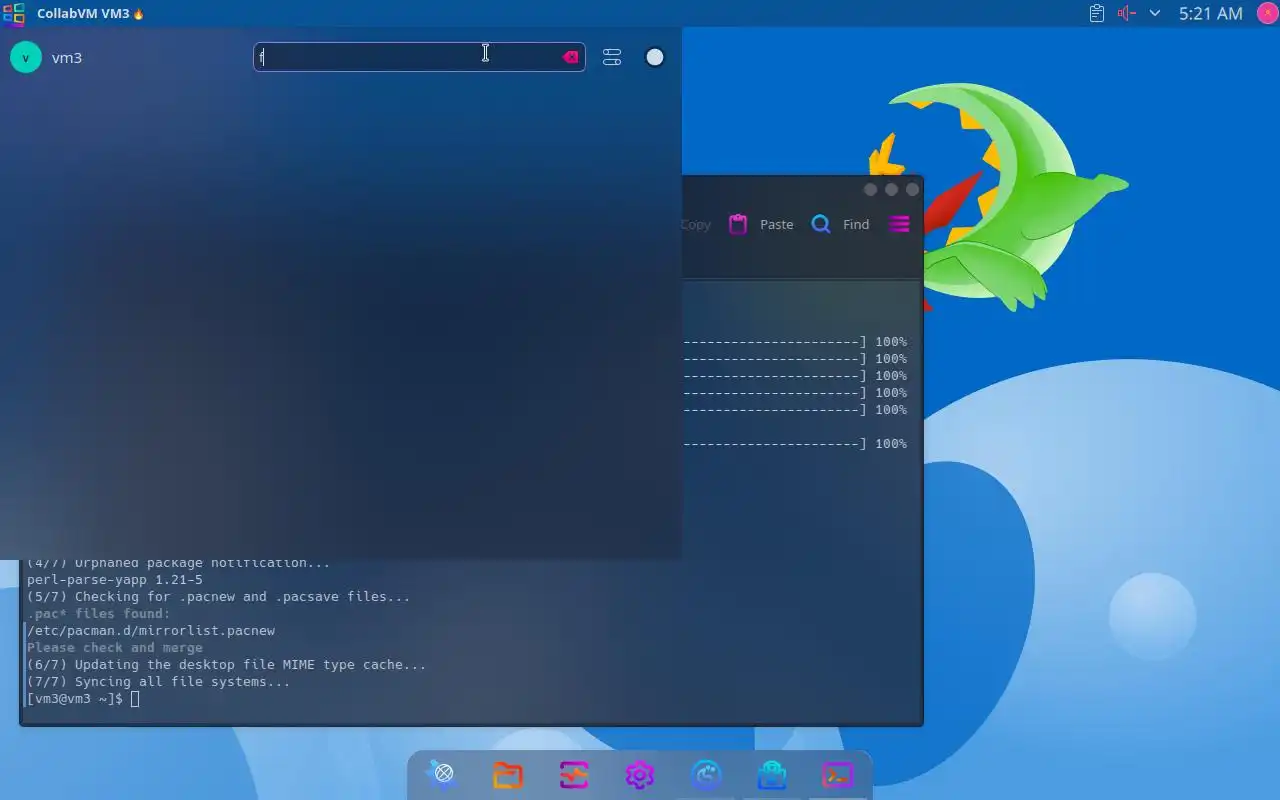Screen dimensions: 1280x800
Task: Click the 'perl-parse-yapp 1.21-5' terminal line
Action: 115,580
